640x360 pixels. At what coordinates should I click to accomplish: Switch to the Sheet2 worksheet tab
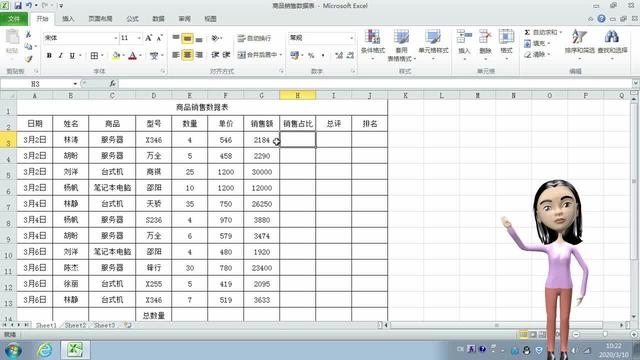click(x=76, y=325)
